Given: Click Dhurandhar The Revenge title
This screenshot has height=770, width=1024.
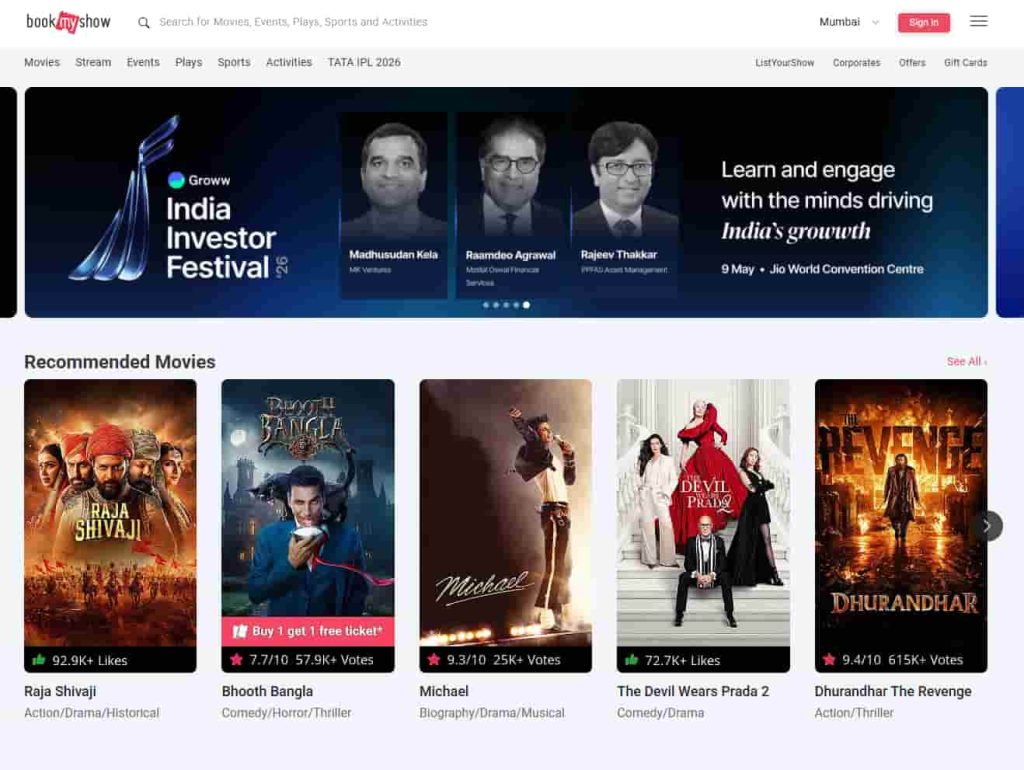Looking at the screenshot, I should coord(893,691).
